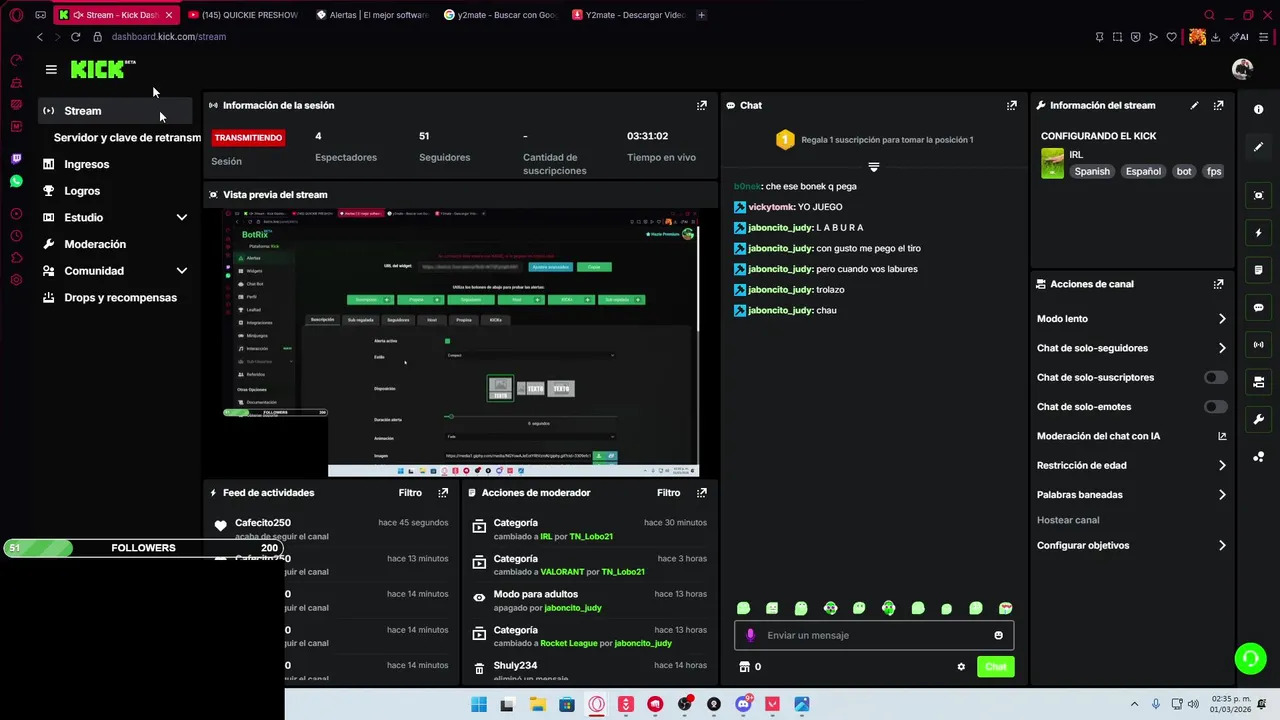
Task: Open Filtro in Feed de actividades
Action: pos(410,493)
